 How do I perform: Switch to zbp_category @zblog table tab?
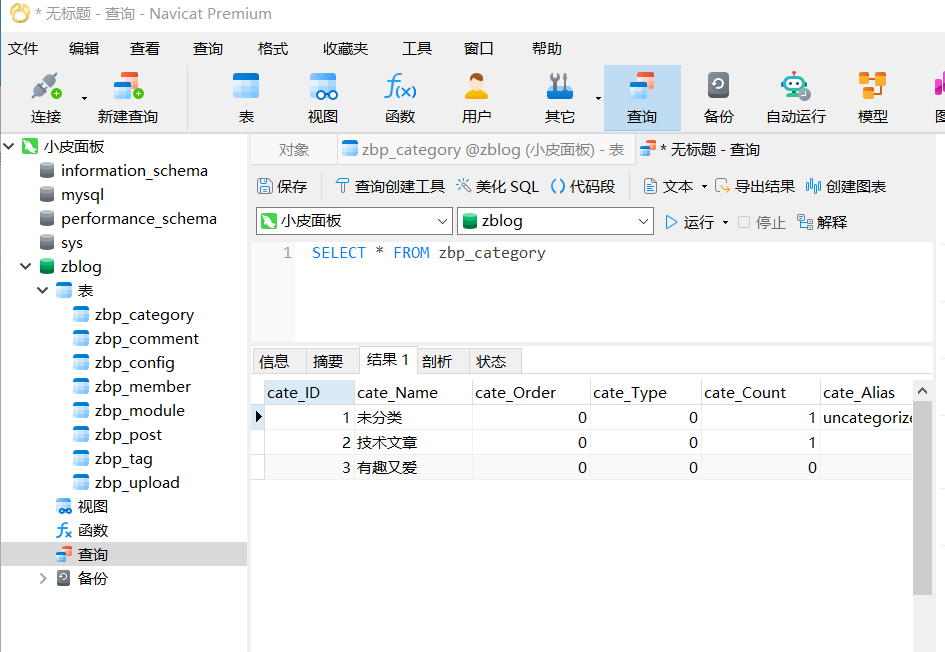(486, 149)
